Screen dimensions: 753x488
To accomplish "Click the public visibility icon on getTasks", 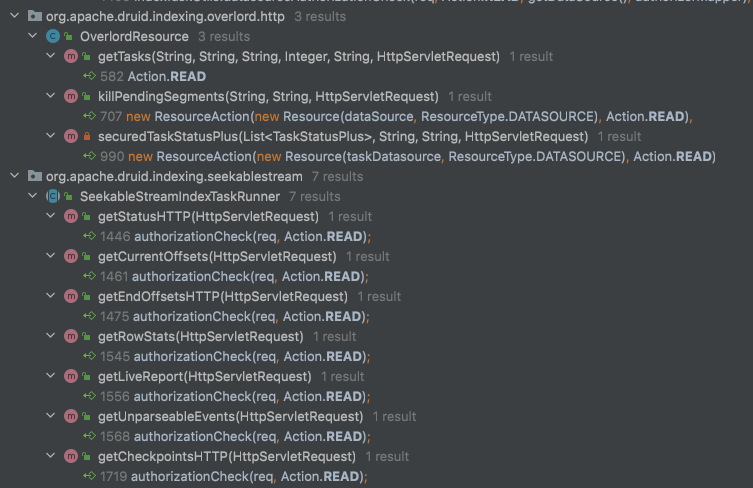I will tap(87, 57).
